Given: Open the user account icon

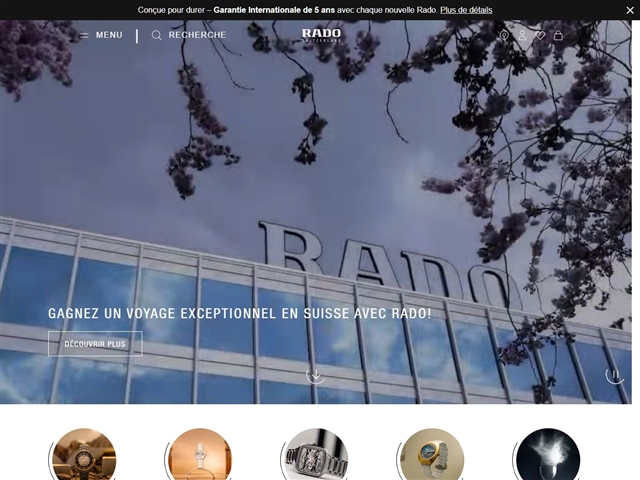Looking at the screenshot, I should pyautogui.click(x=522, y=36).
